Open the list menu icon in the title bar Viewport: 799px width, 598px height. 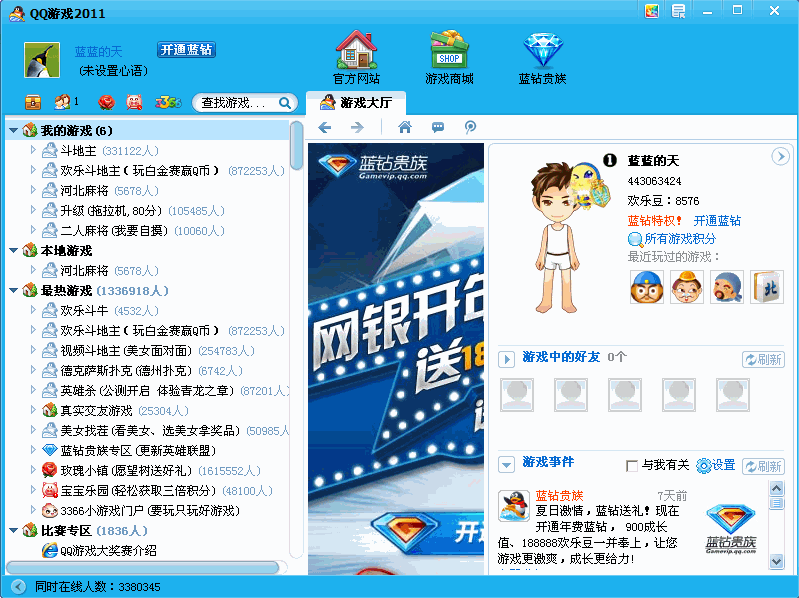[678, 11]
